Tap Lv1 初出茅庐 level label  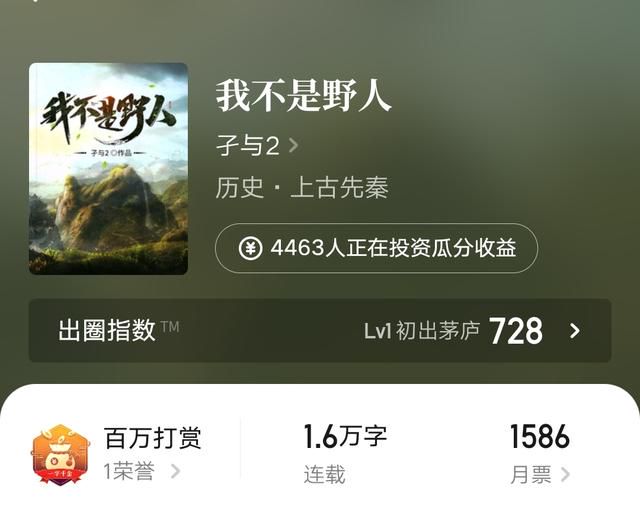[422, 331]
